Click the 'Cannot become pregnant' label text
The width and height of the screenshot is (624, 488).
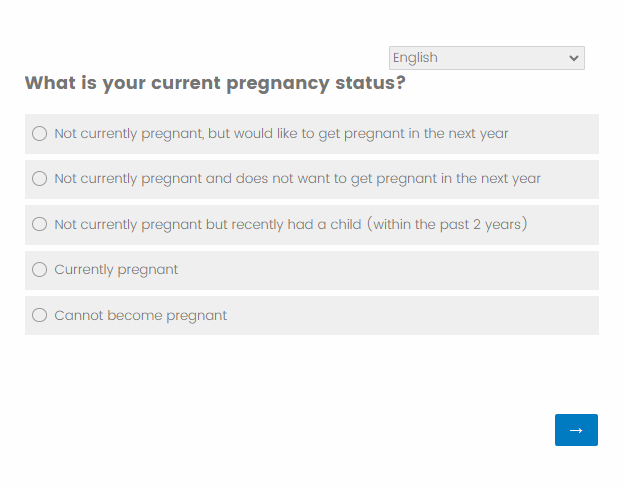[x=140, y=316]
